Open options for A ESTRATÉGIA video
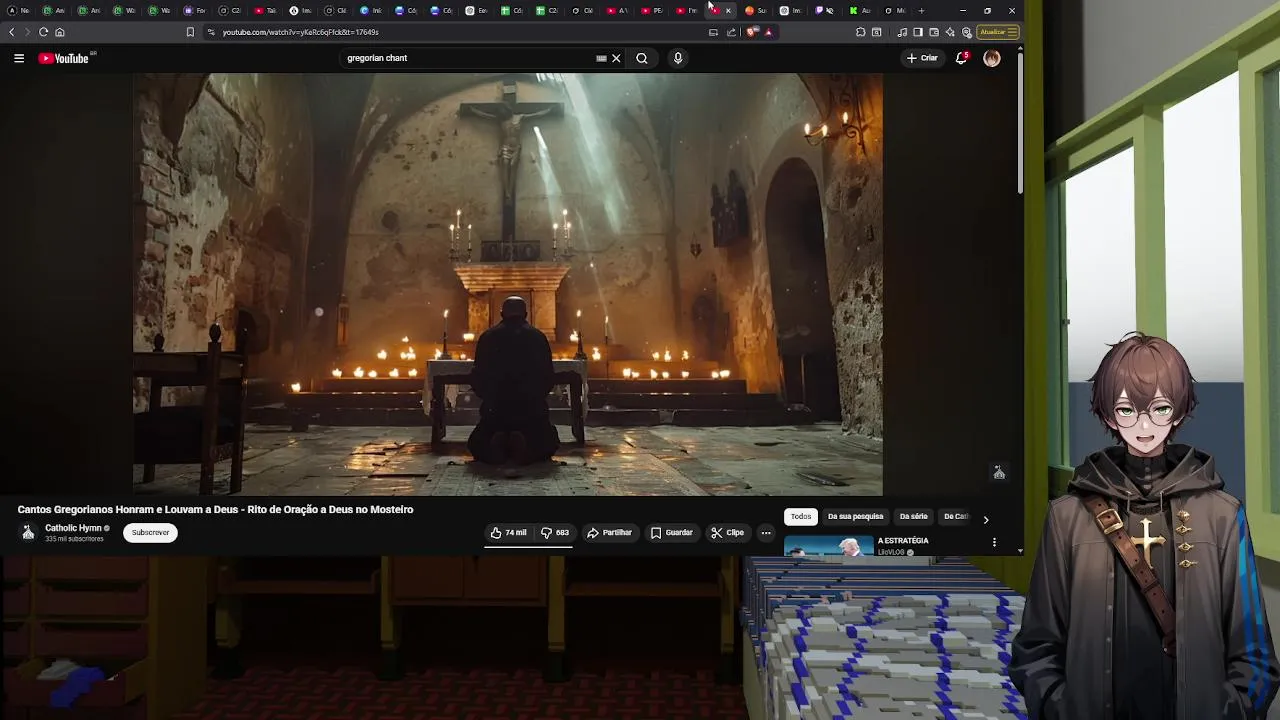Image resolution: width=1280 pixels, height=720 pixels. pyautogui.click(x=994, y=542)
